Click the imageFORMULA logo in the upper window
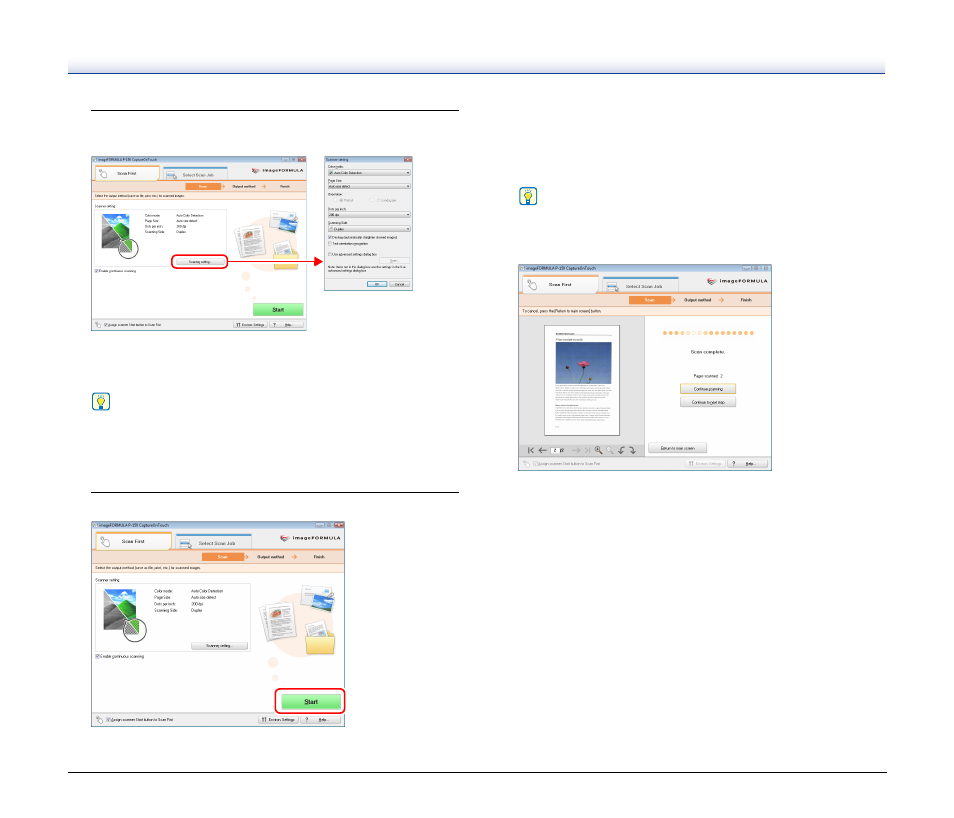The height and width of the screenshot is (818, 954). (277, 170)
